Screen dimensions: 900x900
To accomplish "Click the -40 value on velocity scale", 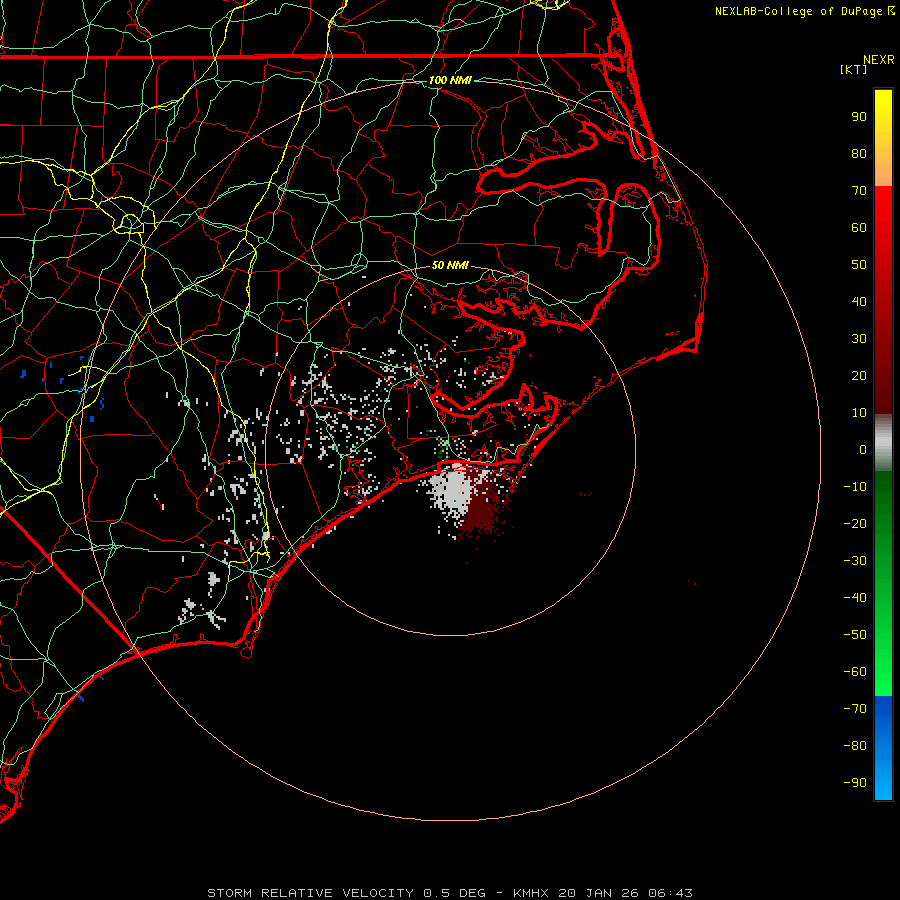I will (x=855, y=598).
